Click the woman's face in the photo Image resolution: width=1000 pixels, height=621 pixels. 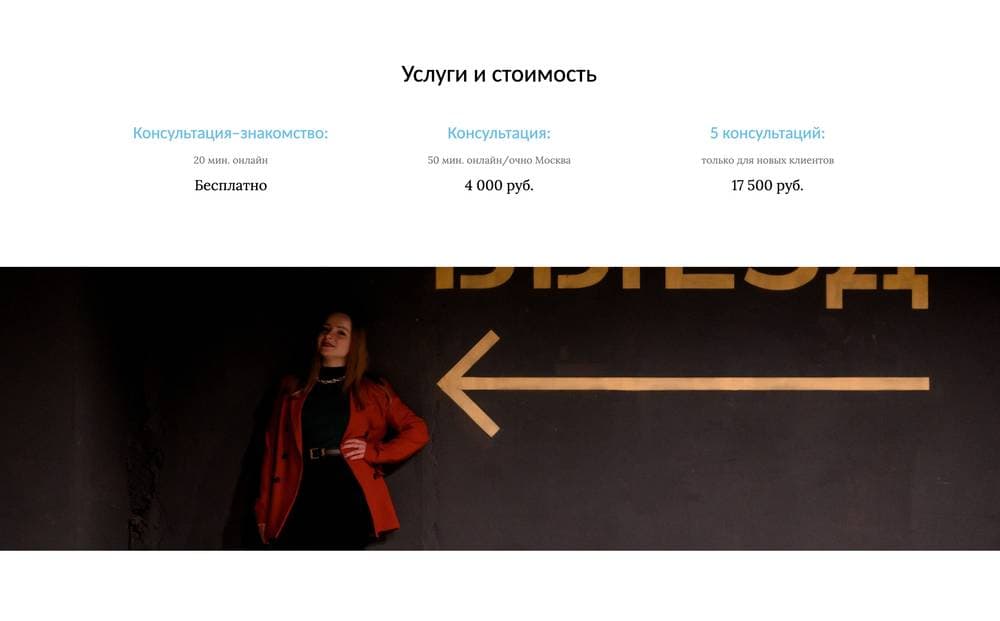[336, 336]
